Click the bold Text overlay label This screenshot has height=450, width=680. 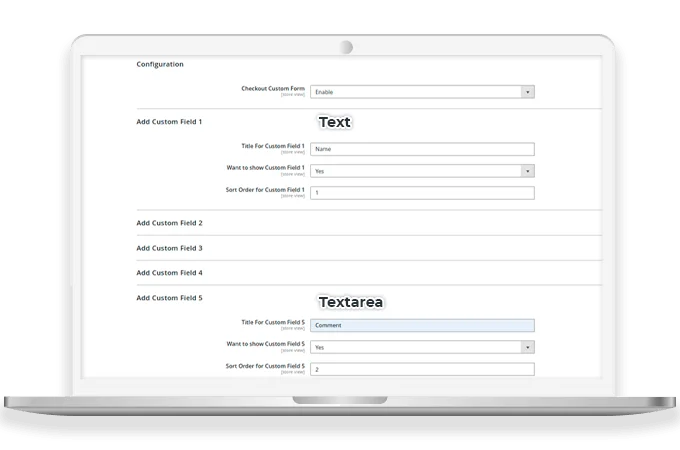(335, 122)
